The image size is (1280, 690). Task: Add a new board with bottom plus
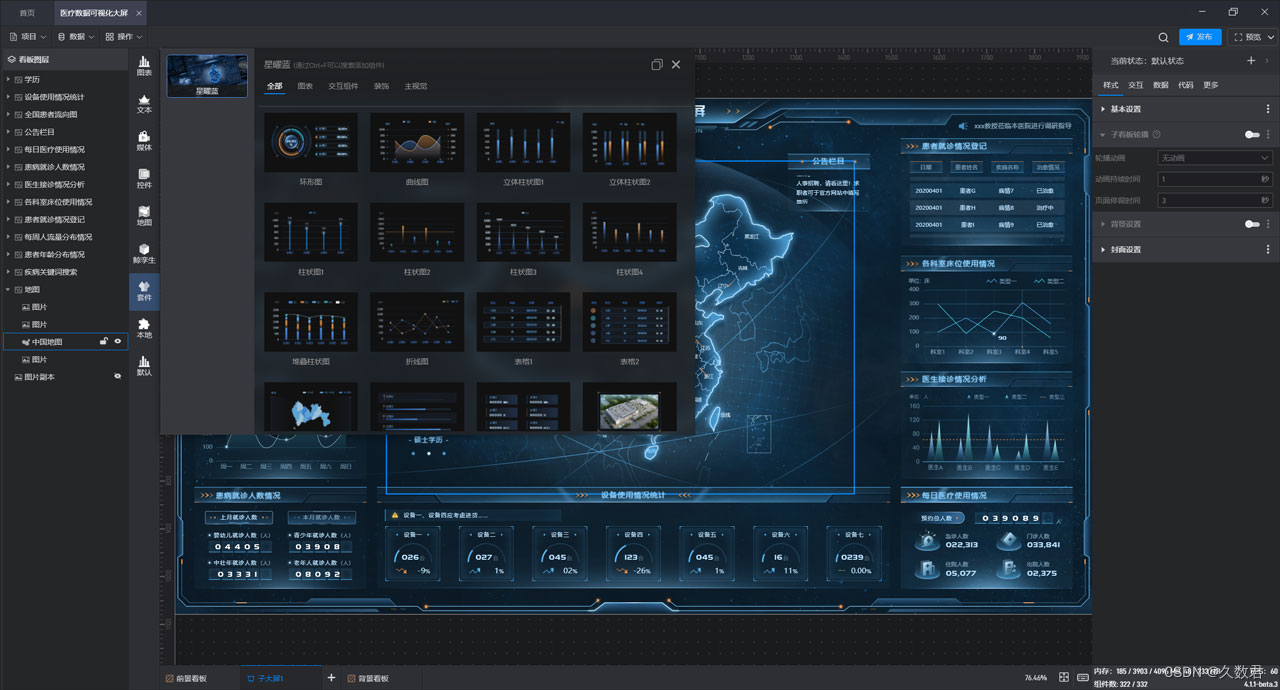coord(331,678)
